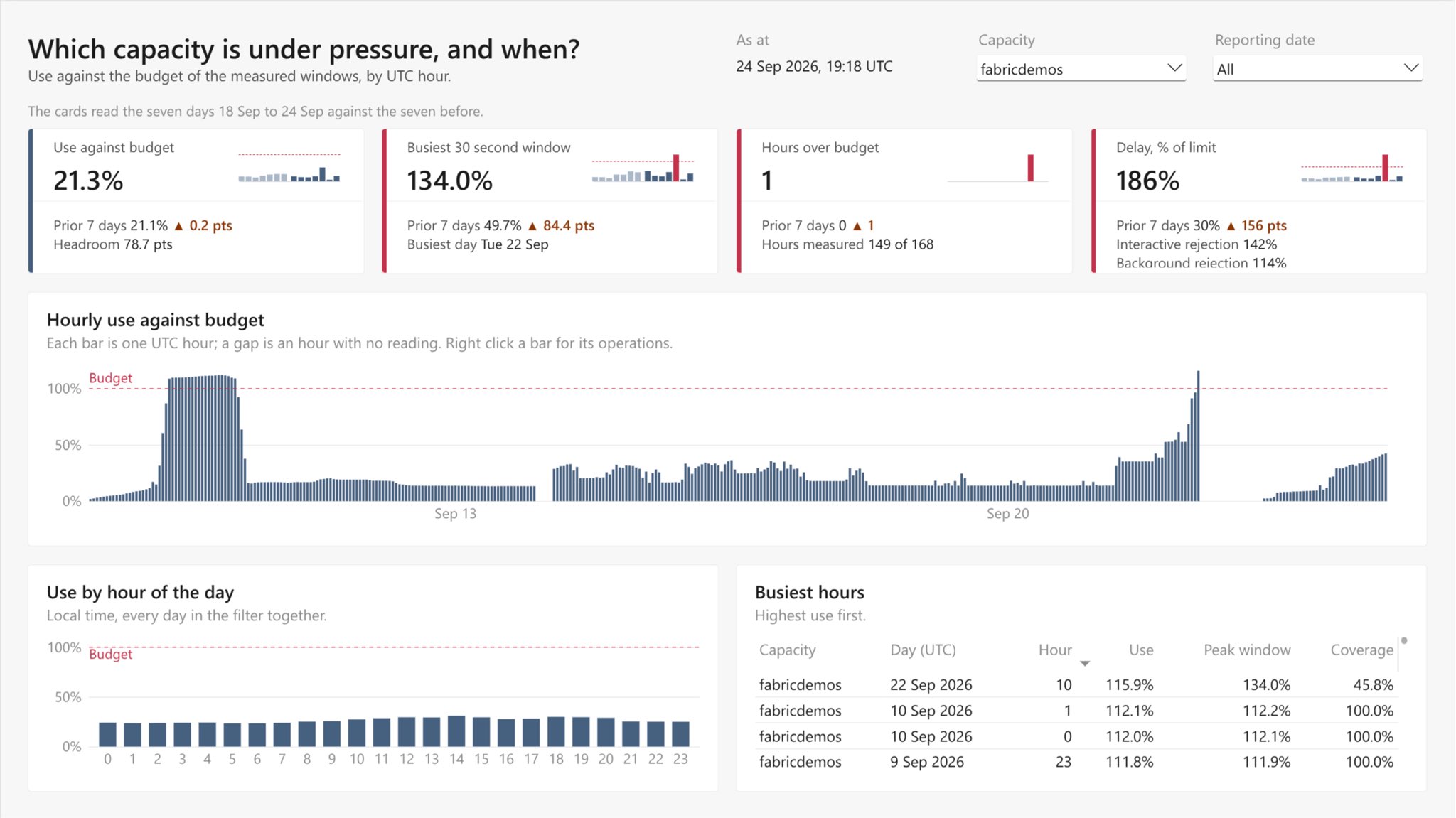Click the hour 14 bar in Use by hour of the day

pos(456,731)
